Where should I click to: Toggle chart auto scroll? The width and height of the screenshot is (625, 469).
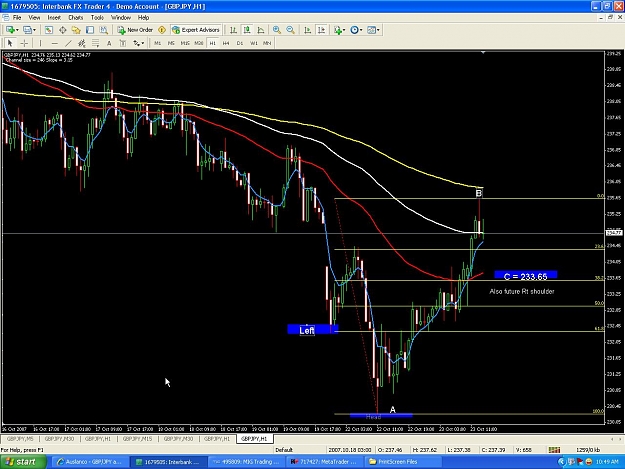coord(307,30)
